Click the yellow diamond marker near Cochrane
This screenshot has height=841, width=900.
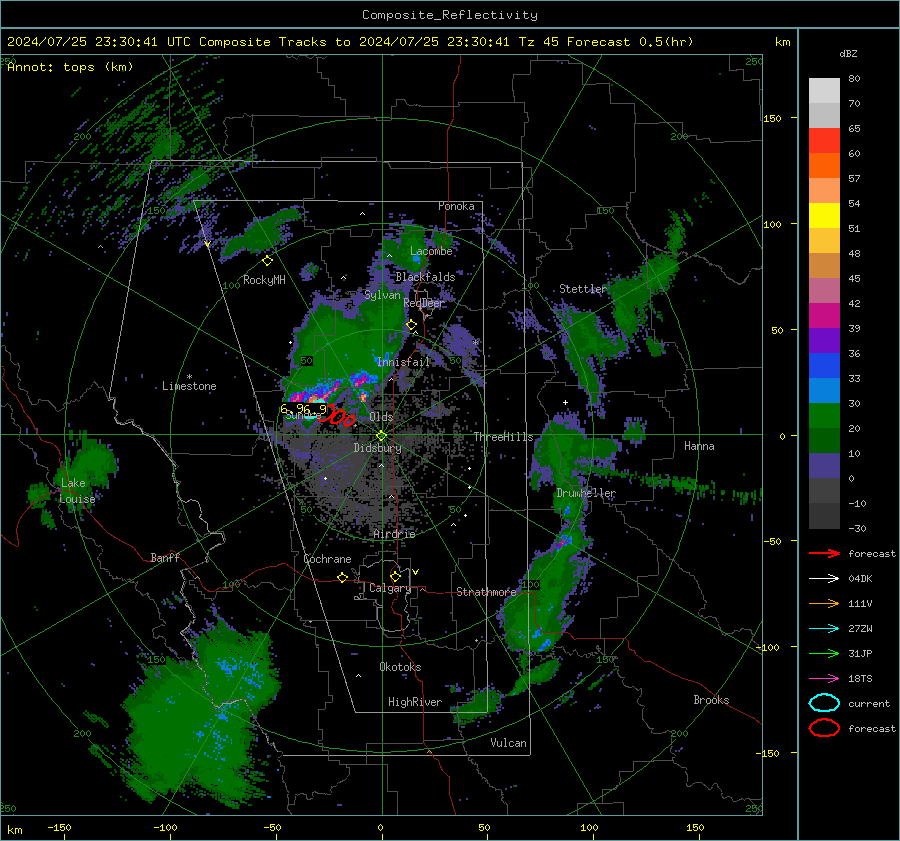pos(343,577)
